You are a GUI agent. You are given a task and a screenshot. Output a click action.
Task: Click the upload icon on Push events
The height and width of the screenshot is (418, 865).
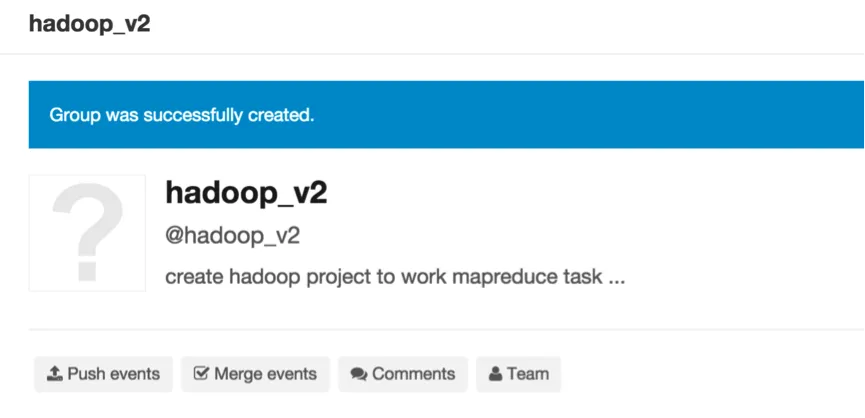54,374
